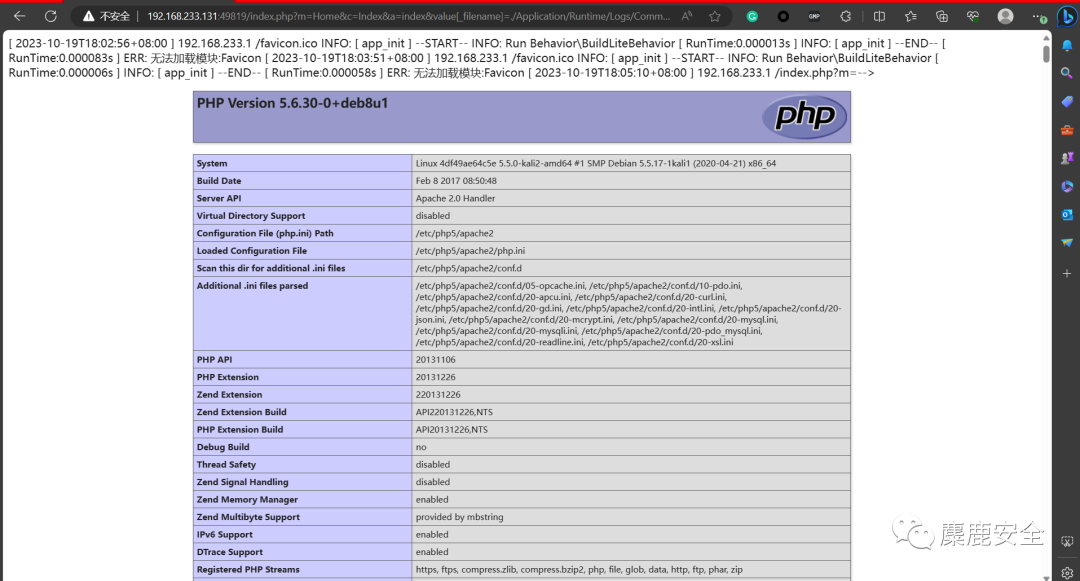Open sidebar Microsoft 365 icon

1067,186
